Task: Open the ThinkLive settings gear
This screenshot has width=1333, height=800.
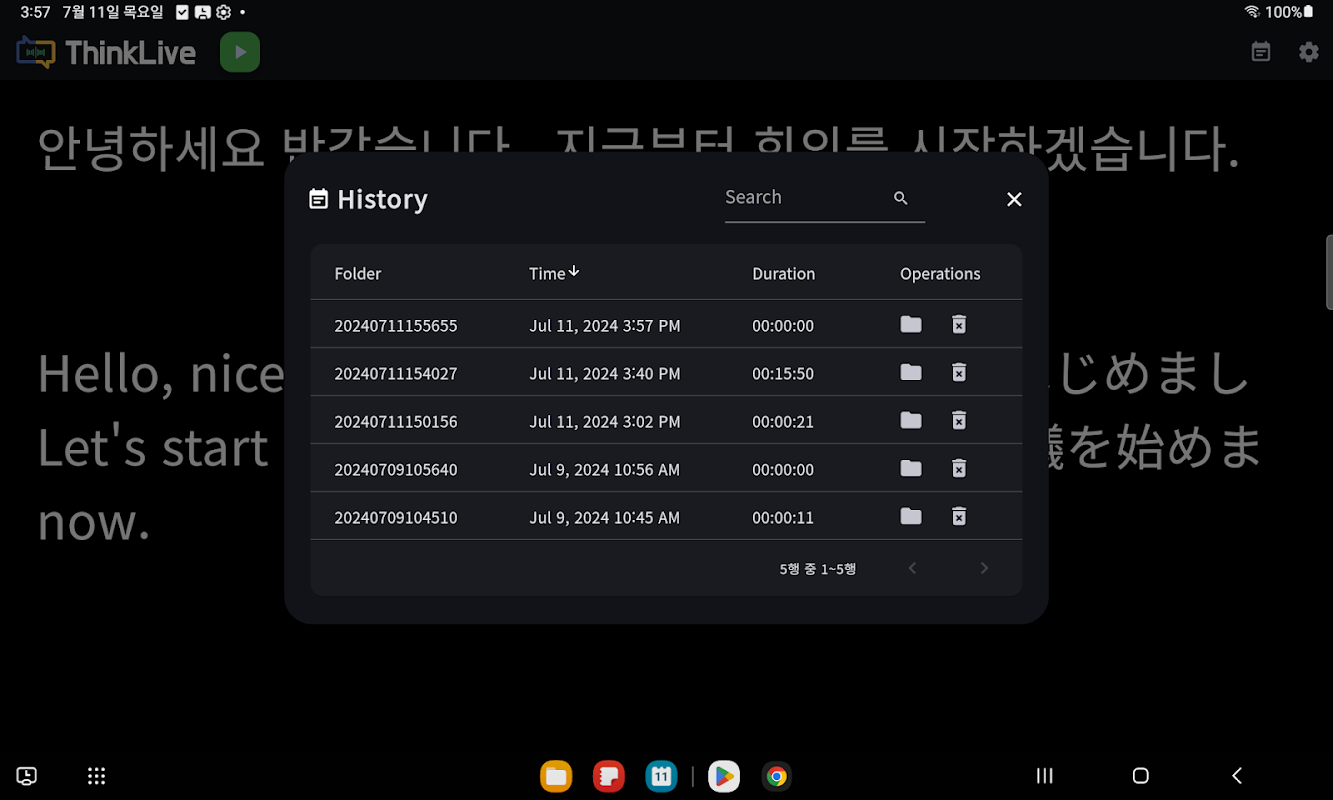Action: pyautogui.click(x=1308, y=52)
